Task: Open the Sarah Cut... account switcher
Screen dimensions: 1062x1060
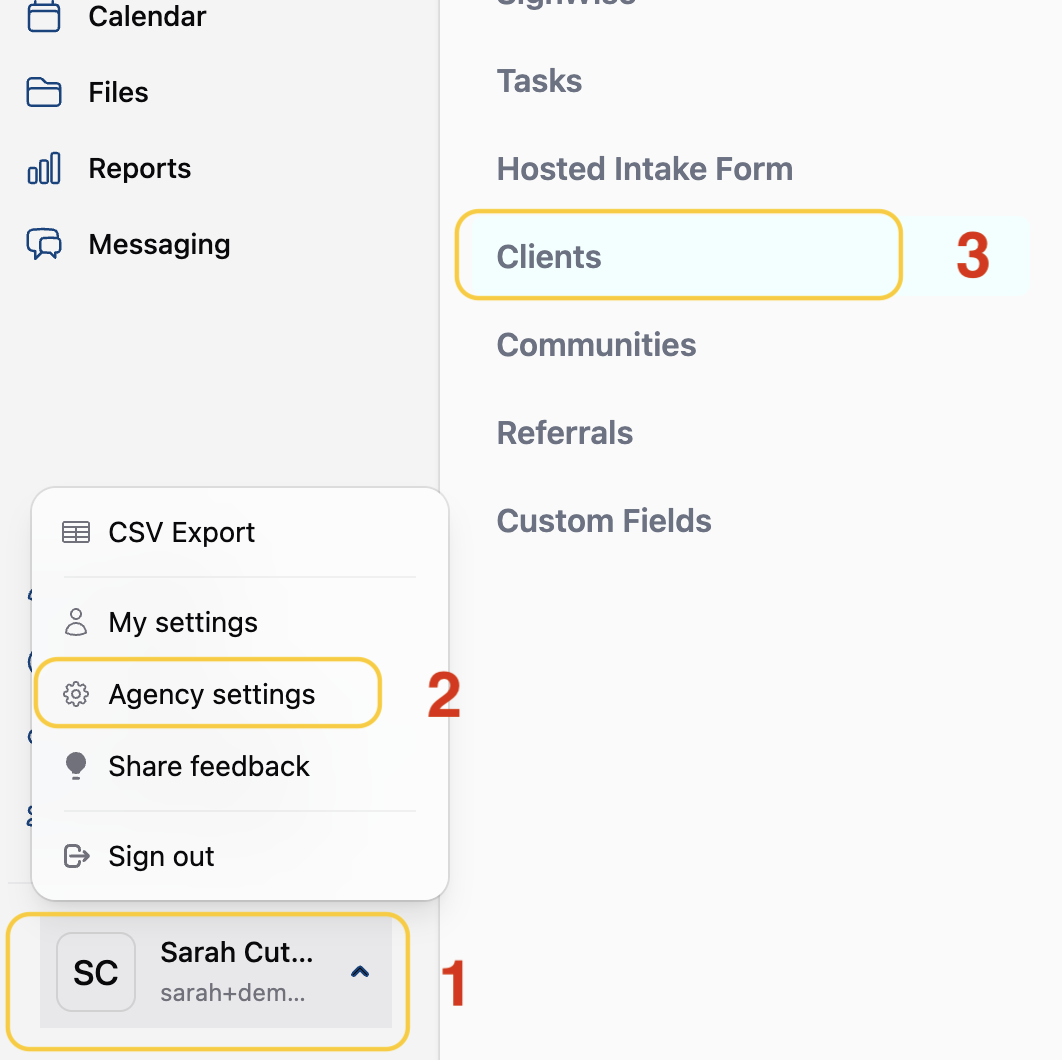Action: pyautogui.click(x=236, y=970)
